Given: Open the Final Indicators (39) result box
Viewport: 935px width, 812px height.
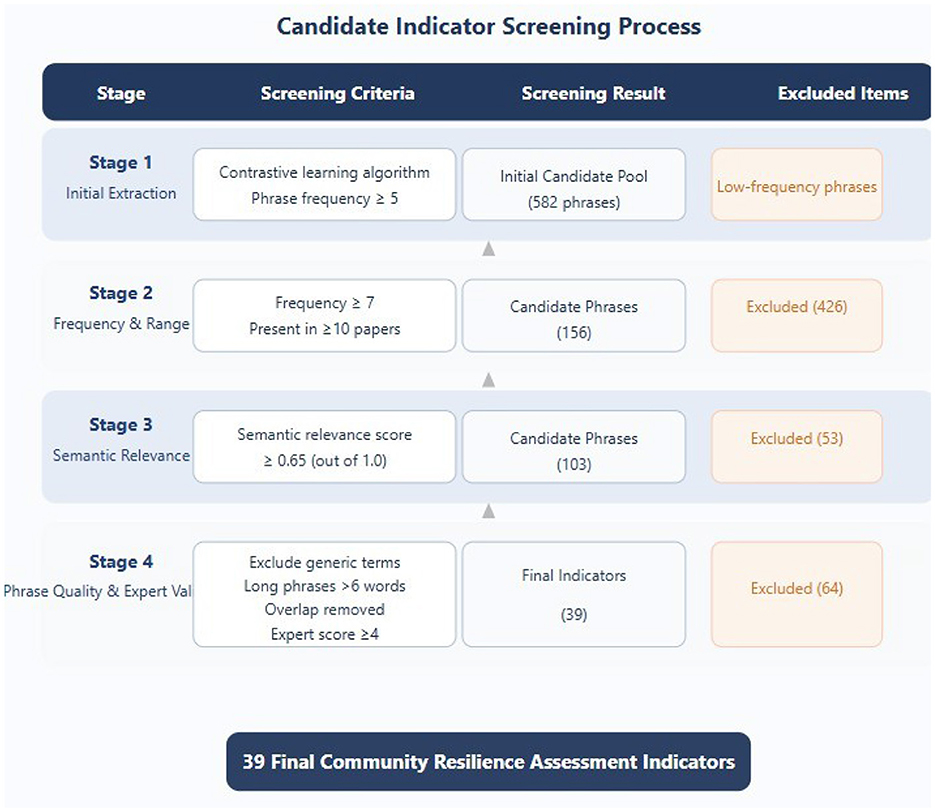Looking at the screenshot, I should click(x=573, y=594).
